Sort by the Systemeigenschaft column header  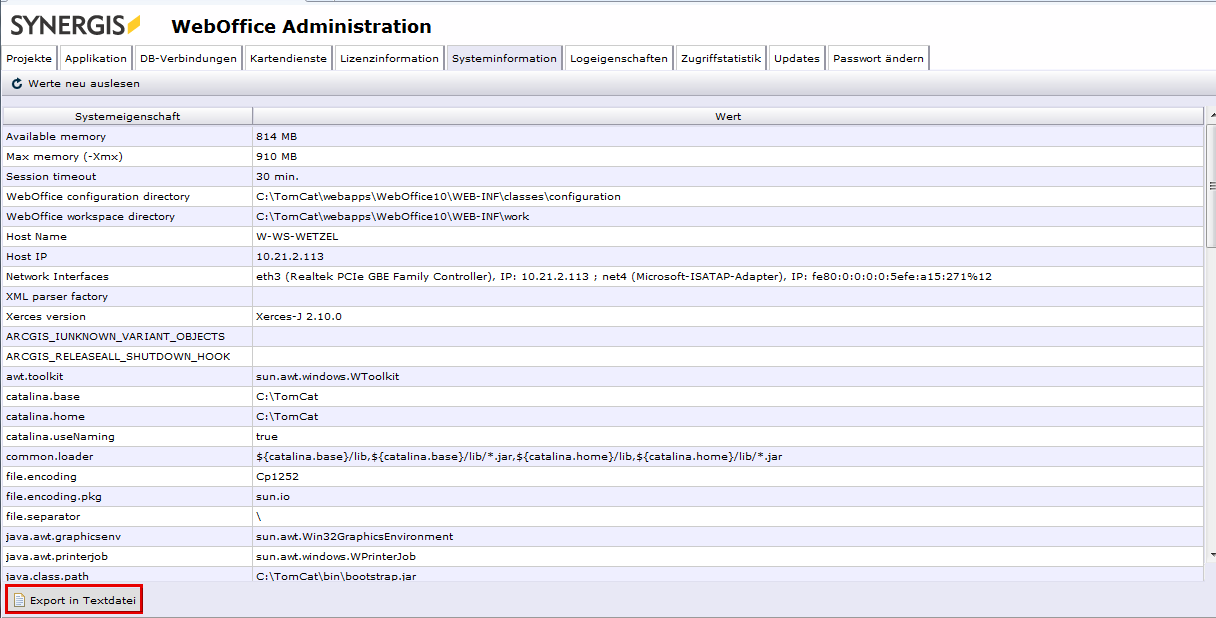tap(127, 116)
